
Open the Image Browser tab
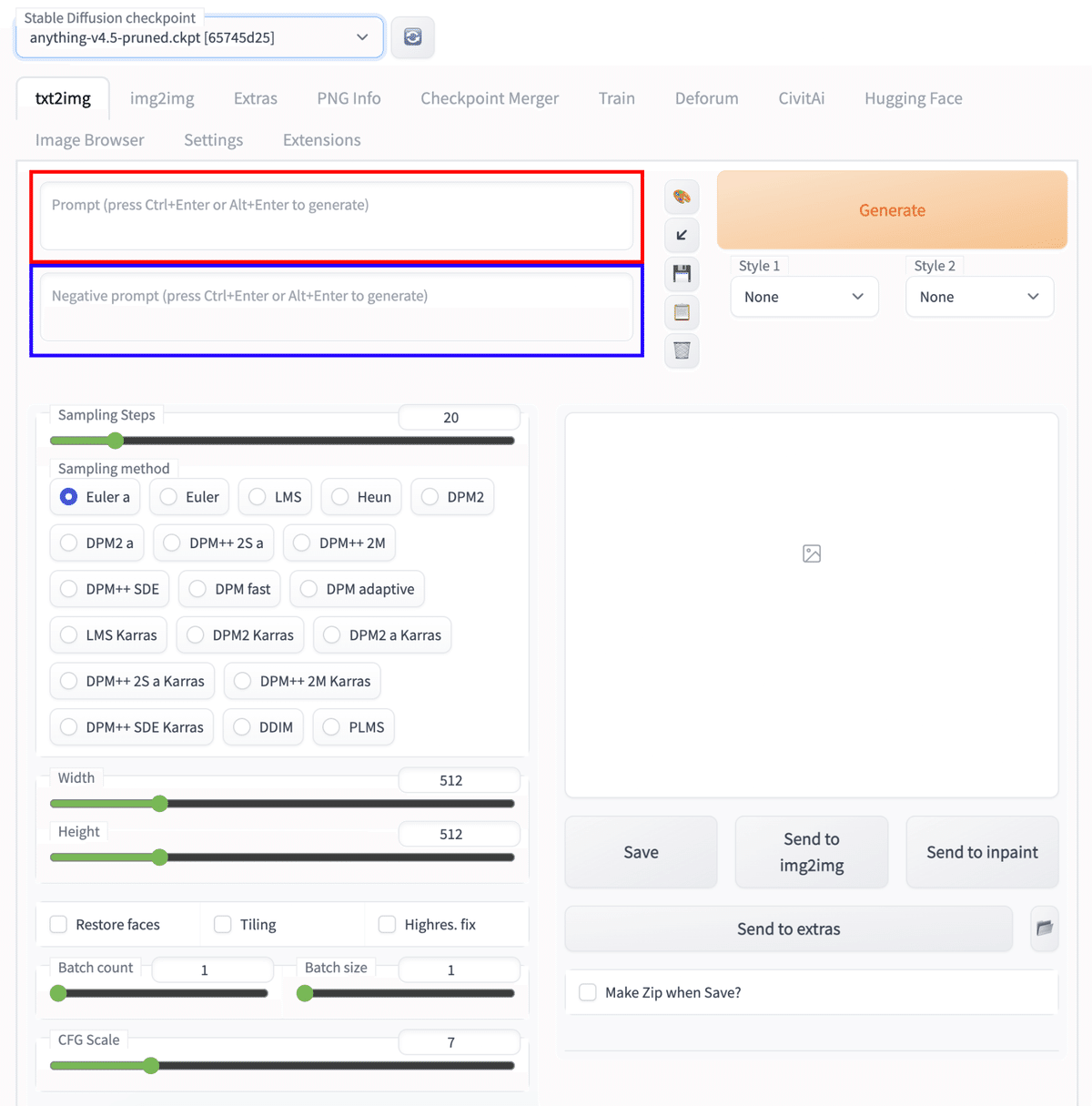click(89, 140)
